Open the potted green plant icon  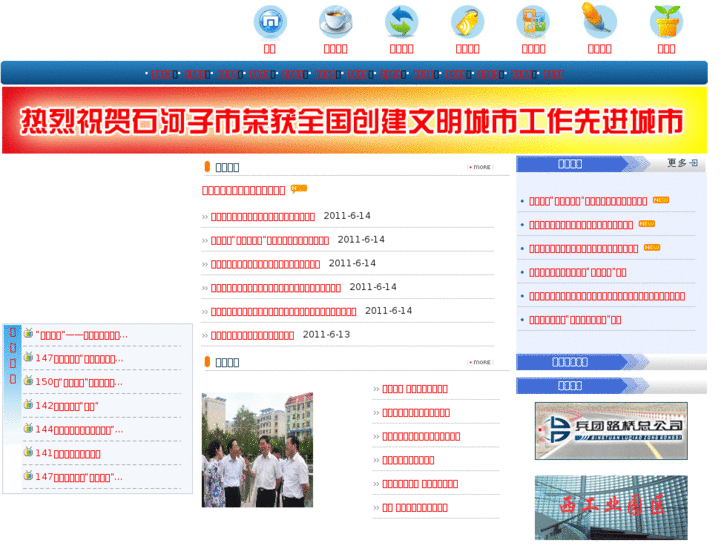666,22
